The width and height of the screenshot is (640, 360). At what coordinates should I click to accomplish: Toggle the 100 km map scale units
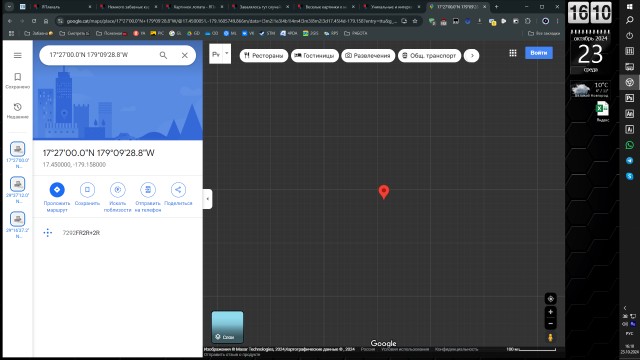tap(531, 349)
